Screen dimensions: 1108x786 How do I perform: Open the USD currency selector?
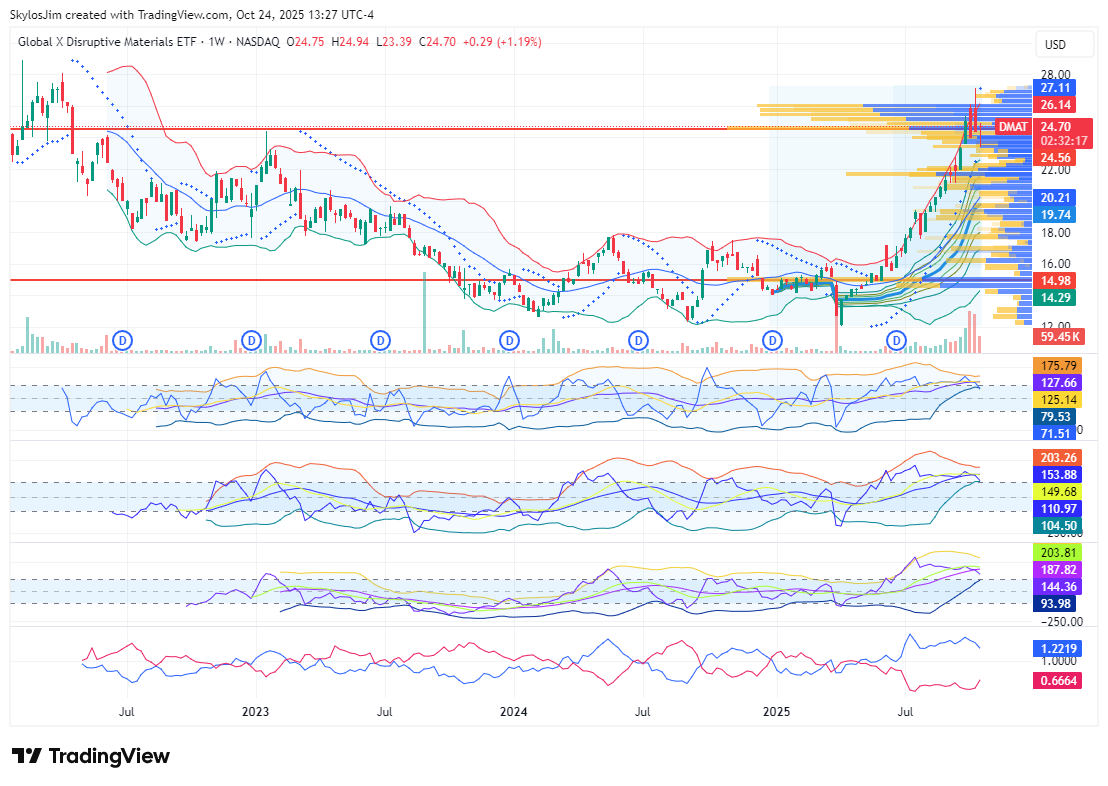point(1055,45)
